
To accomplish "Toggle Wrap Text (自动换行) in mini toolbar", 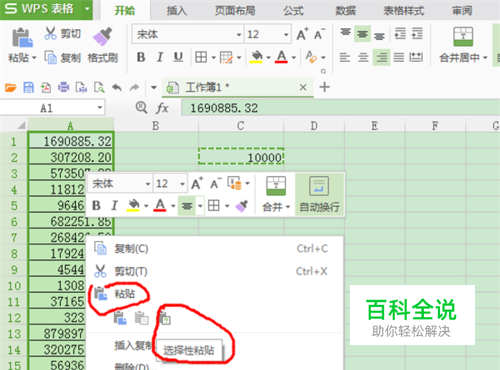I will pyautogui.click(x=319, y=195).
